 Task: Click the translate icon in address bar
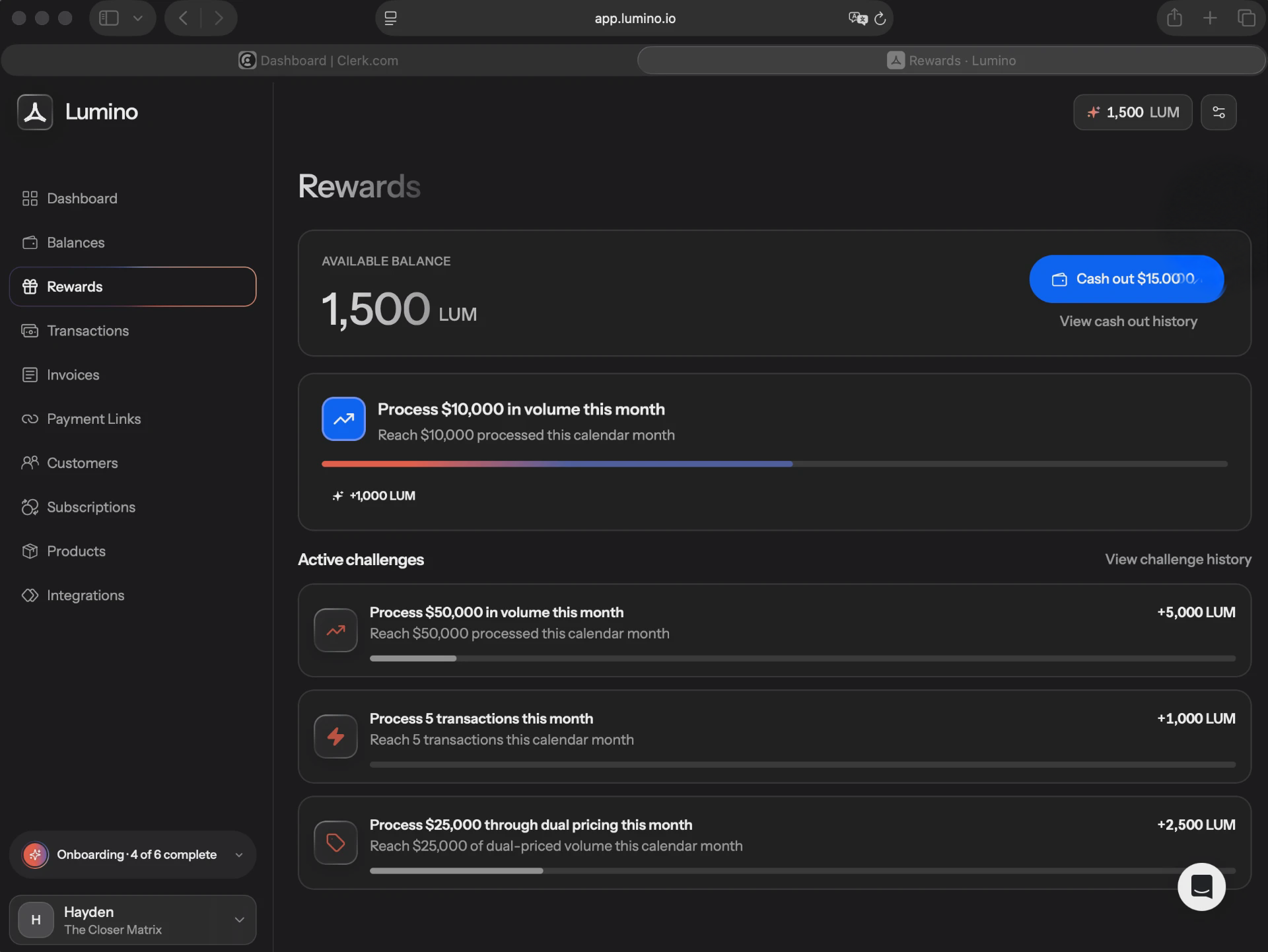(x=857, y=18)
